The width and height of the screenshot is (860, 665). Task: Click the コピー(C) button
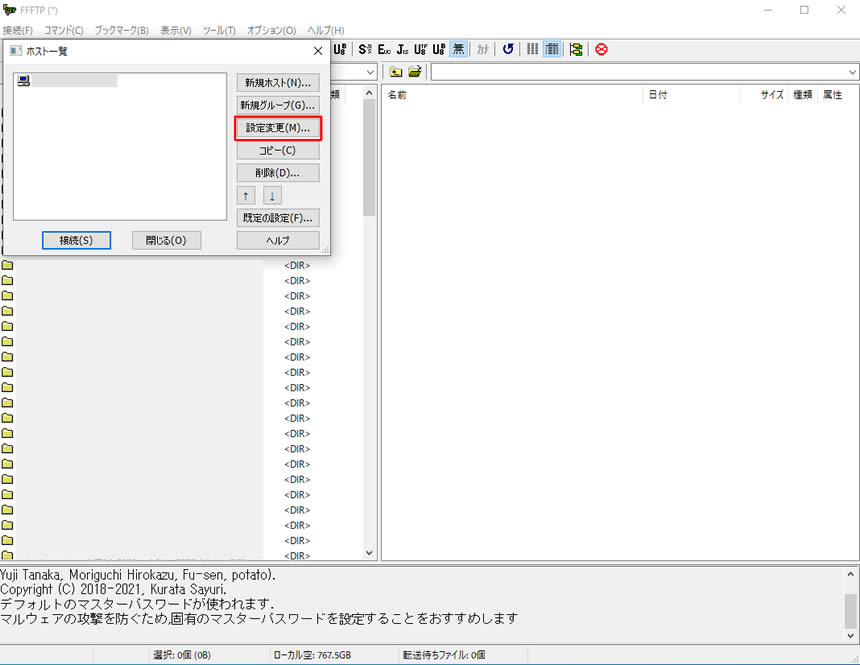pos(278,150)
